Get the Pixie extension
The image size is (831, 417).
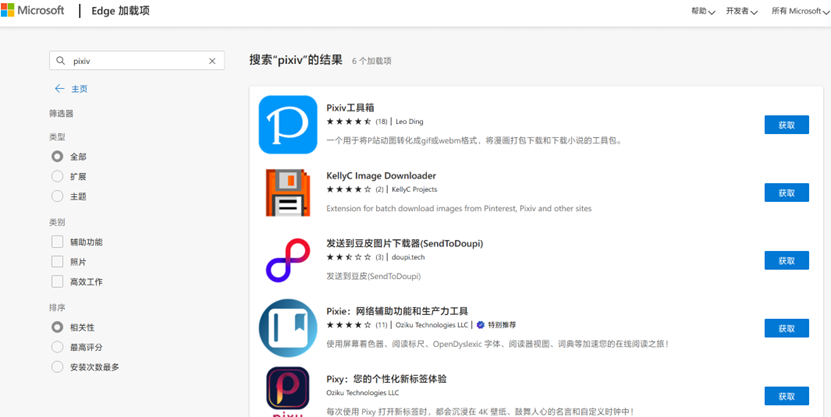786,329
